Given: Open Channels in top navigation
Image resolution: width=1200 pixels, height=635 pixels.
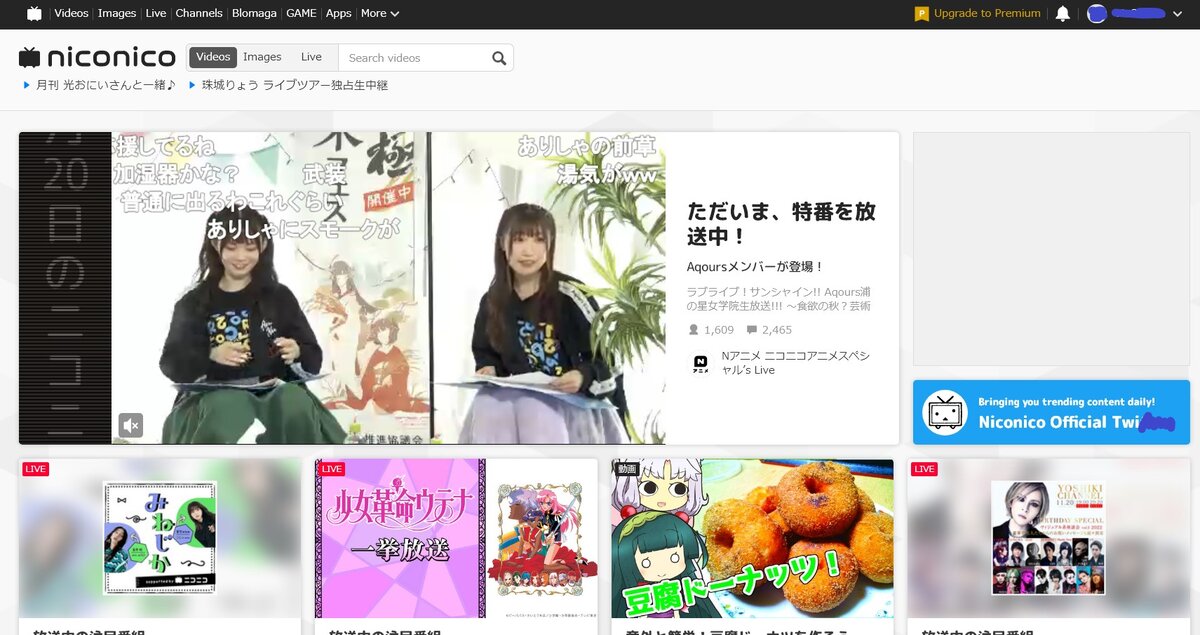Looking at the screenshot, I should (199, 13).
